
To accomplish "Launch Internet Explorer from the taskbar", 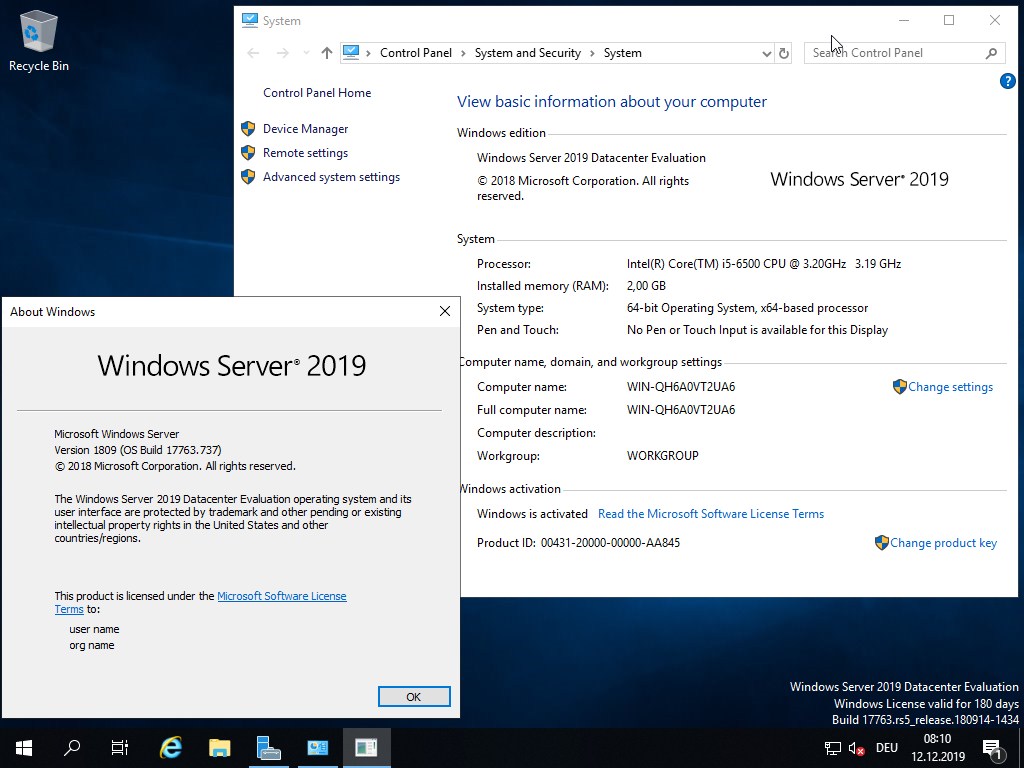I will 170,748.
